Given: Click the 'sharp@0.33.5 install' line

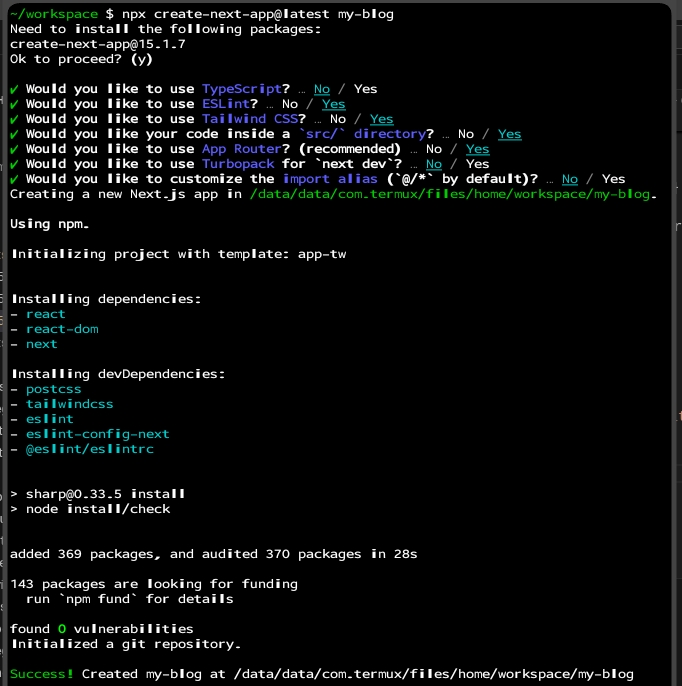Looking at the screenshot, I should tap(97, 494).
